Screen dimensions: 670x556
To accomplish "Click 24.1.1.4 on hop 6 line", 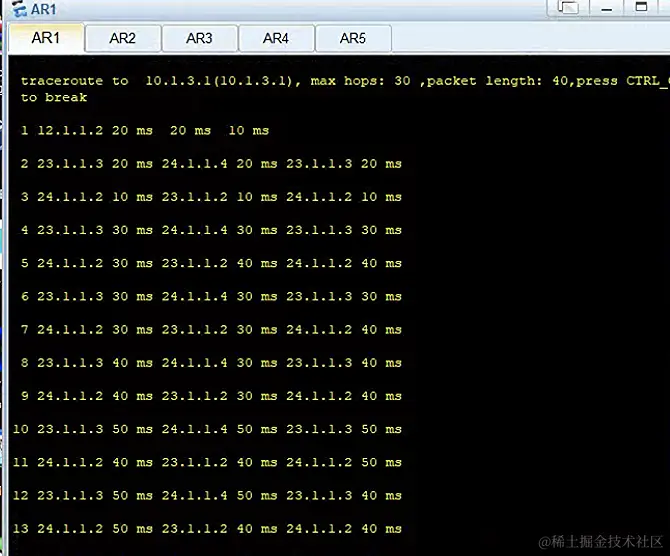I will click(194, 296).
